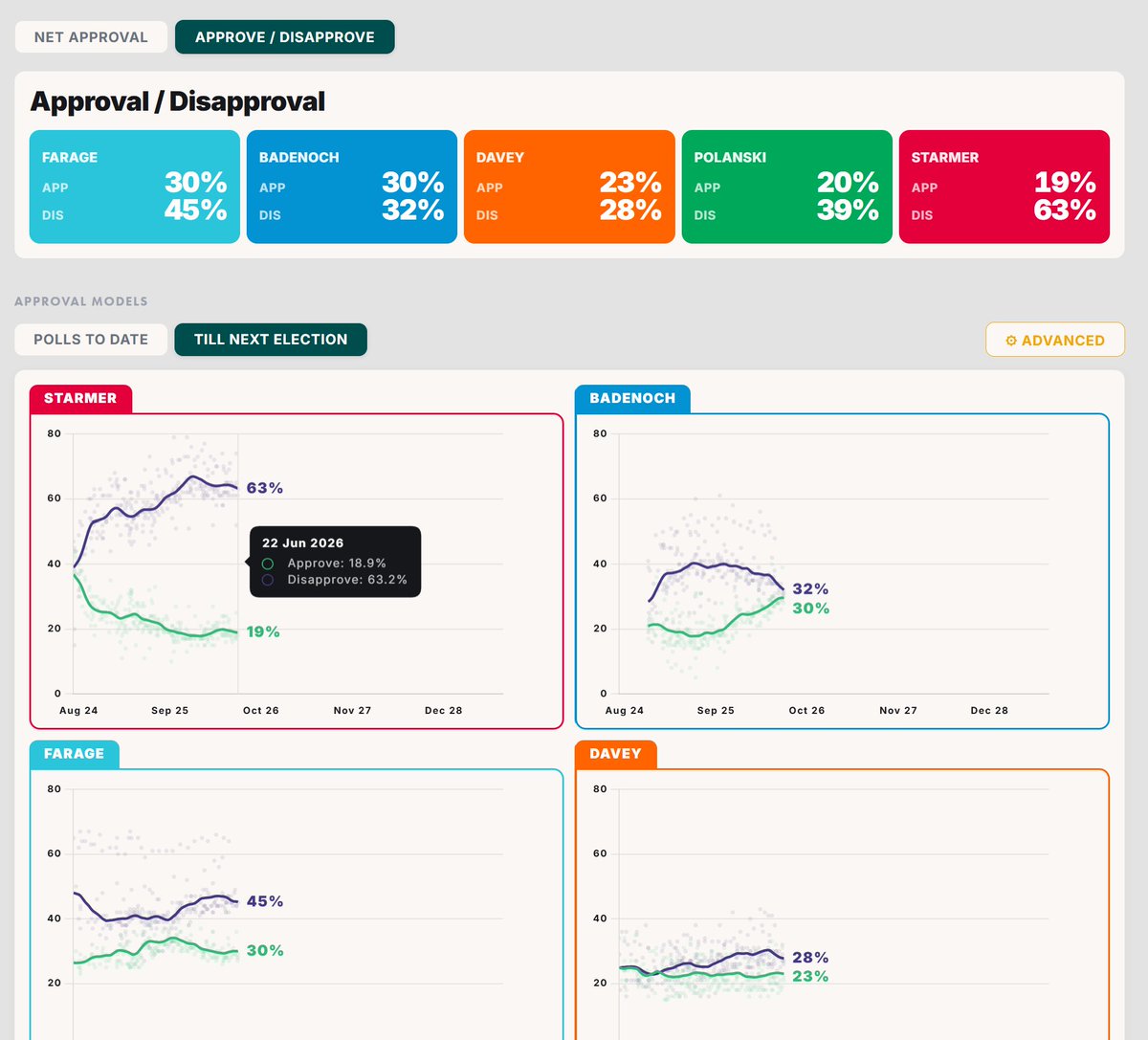The height and width of the screenshot is (1040, 1148).
Task: Open the Polanski approval summary card
Action: [x=786, y=187]
